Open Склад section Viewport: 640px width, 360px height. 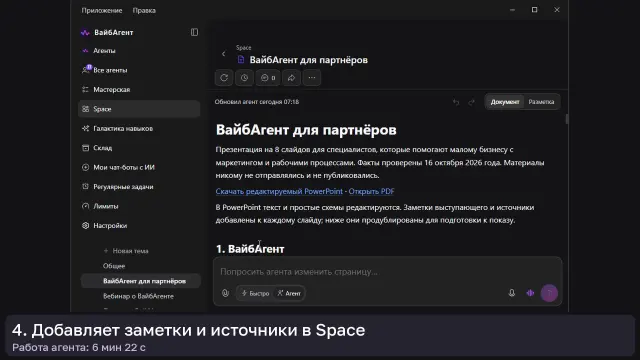click(x=139, y=148)
